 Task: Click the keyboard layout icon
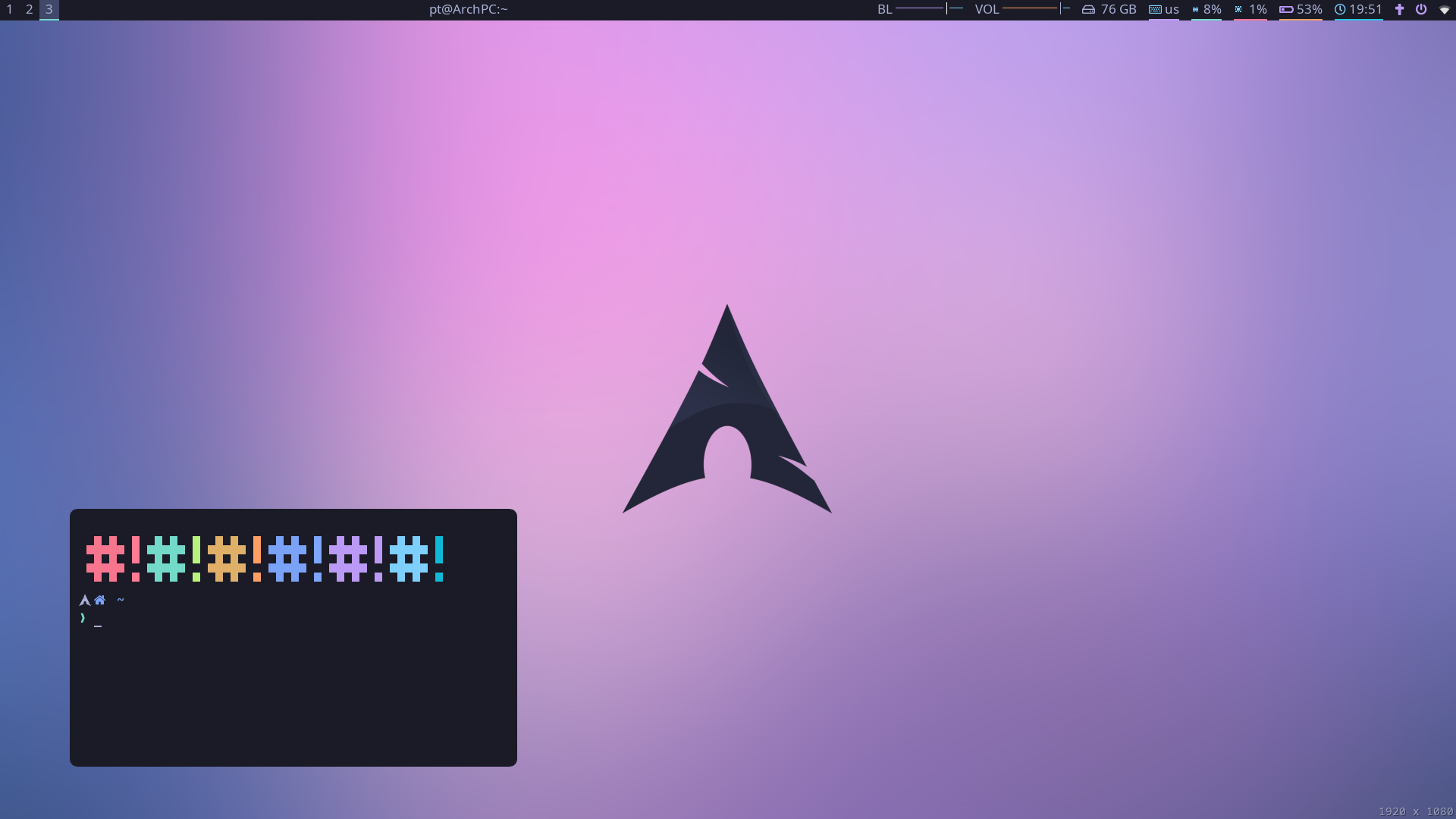[1155, 10]
